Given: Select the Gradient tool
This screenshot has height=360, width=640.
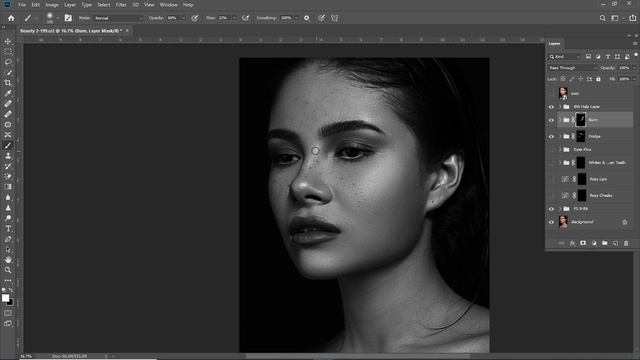Looking at the screenshot, I should pos(8,187).
